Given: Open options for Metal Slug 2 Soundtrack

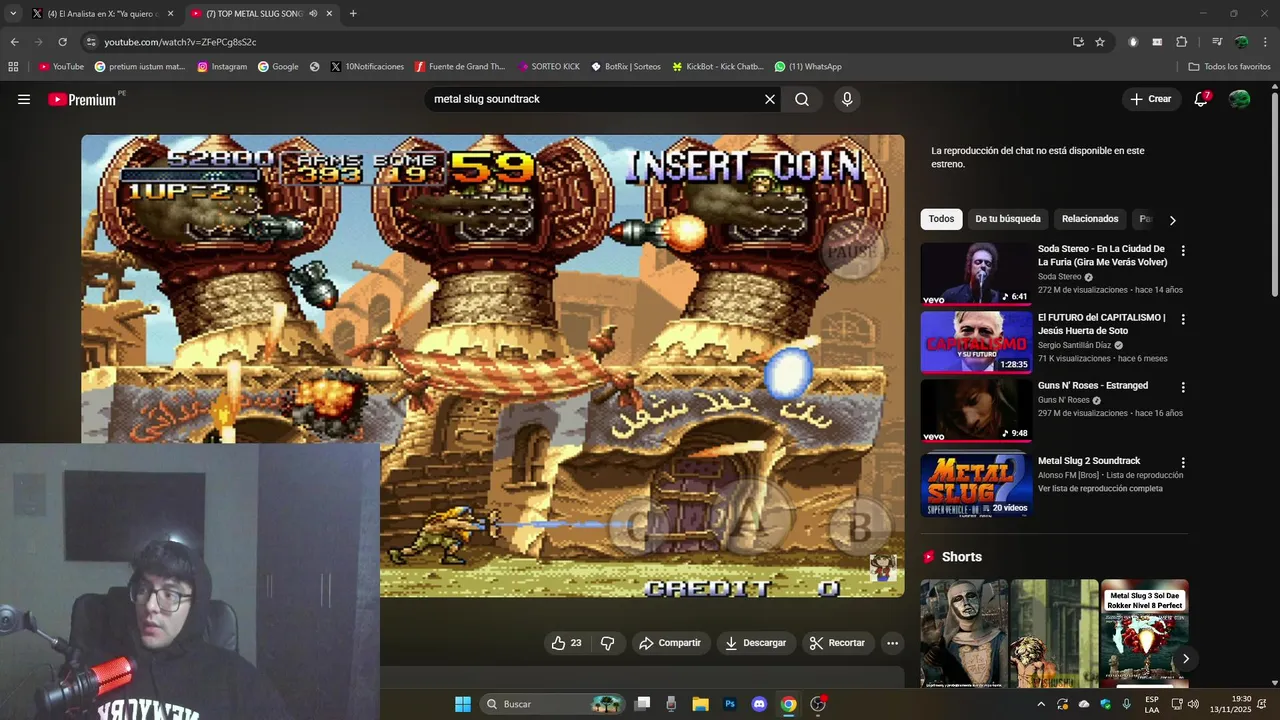Looking at the screenshot, I should [1183, 463].
